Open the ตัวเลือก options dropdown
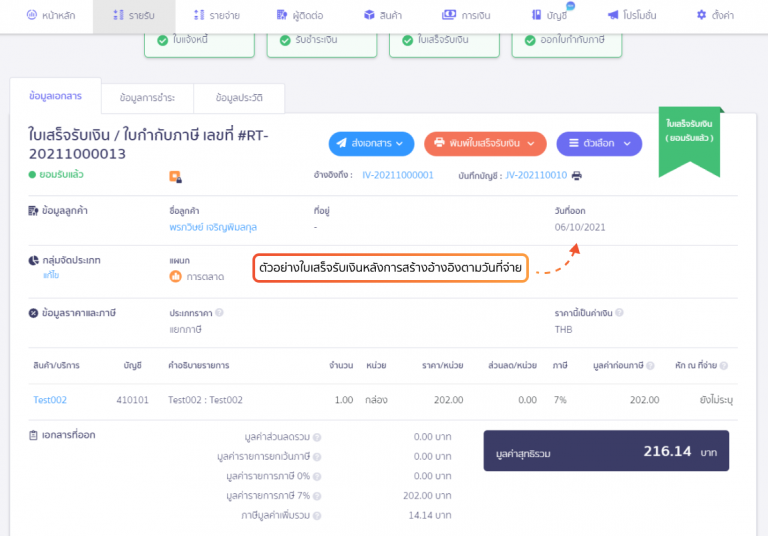The height and width of the screenshot is (536, 768). point(598,144)
